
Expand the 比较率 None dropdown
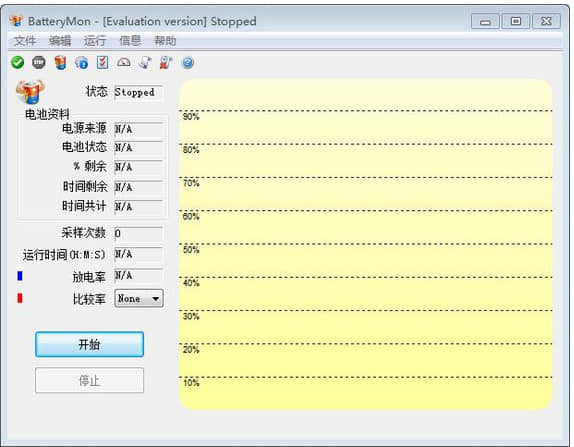139,299
